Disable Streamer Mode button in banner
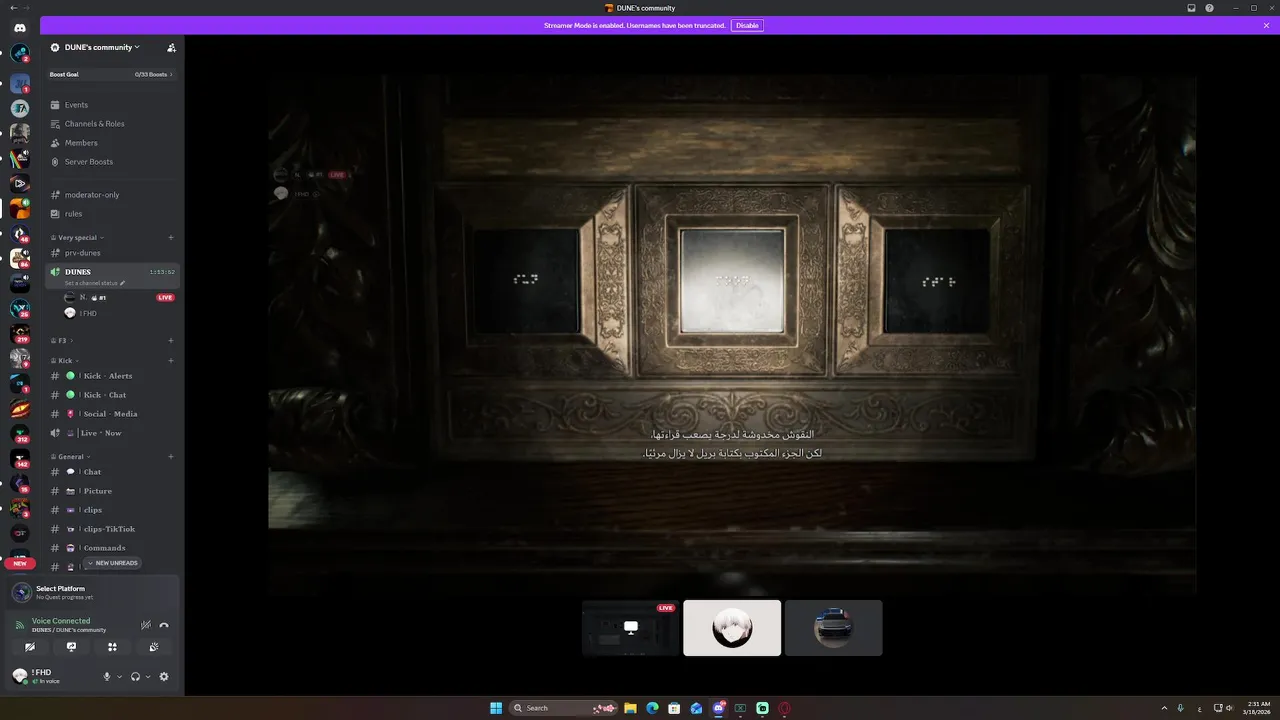 click(747, 25)
